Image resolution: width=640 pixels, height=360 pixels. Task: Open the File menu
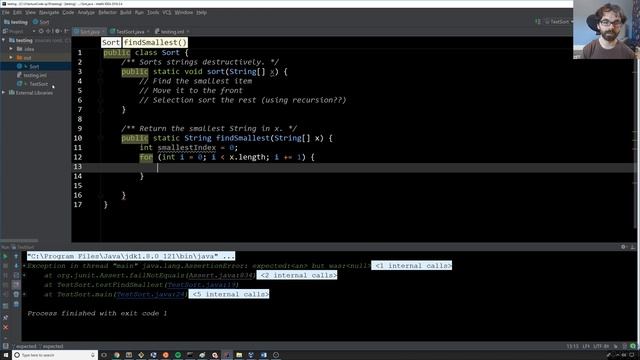click(x=5, y=13)
